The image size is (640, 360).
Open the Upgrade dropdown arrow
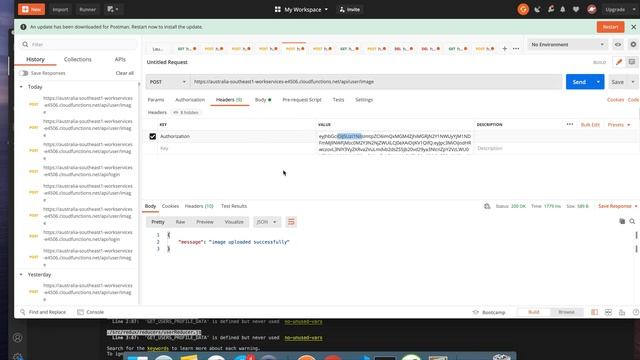[x=633, y=9]
